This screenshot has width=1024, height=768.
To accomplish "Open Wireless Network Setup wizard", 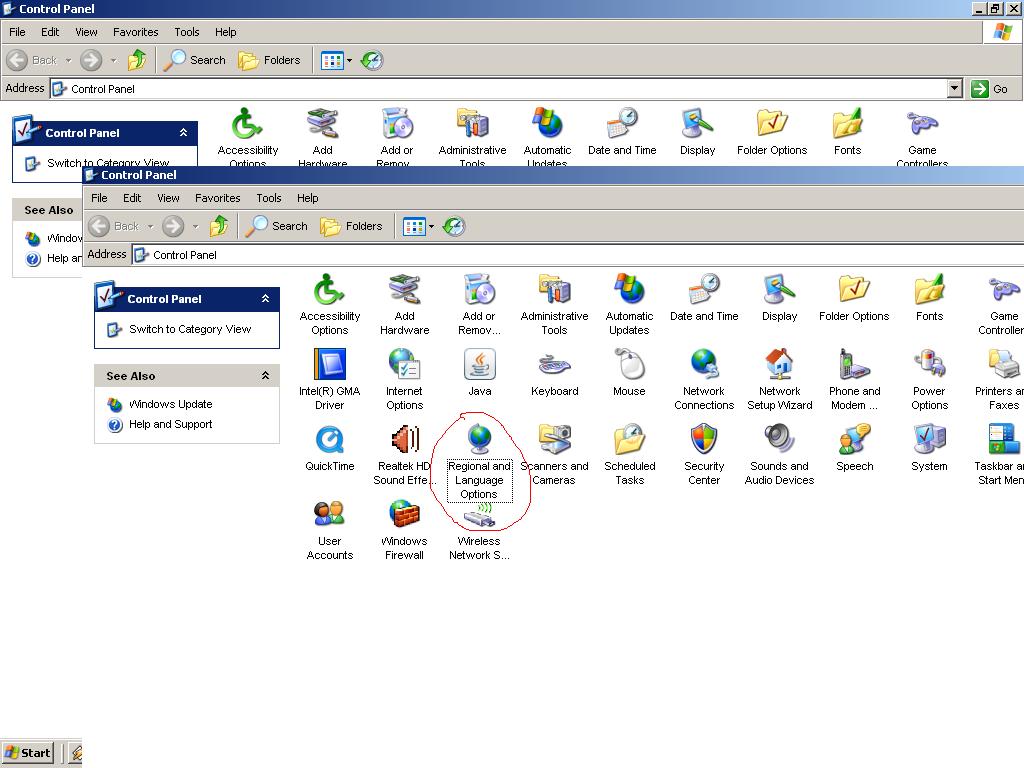I will 479,534.
